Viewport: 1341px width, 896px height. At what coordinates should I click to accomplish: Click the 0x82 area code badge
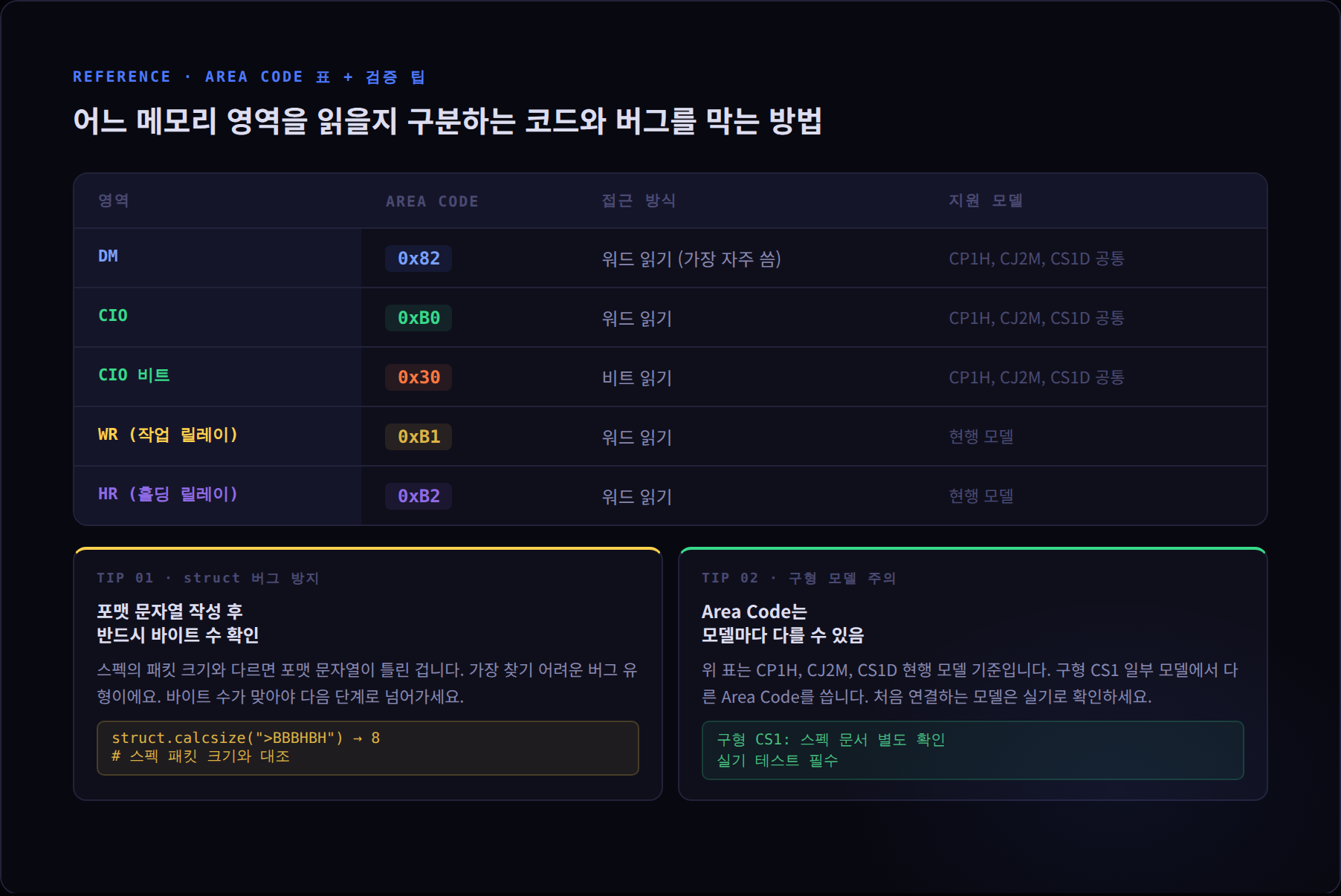(419, 259)
